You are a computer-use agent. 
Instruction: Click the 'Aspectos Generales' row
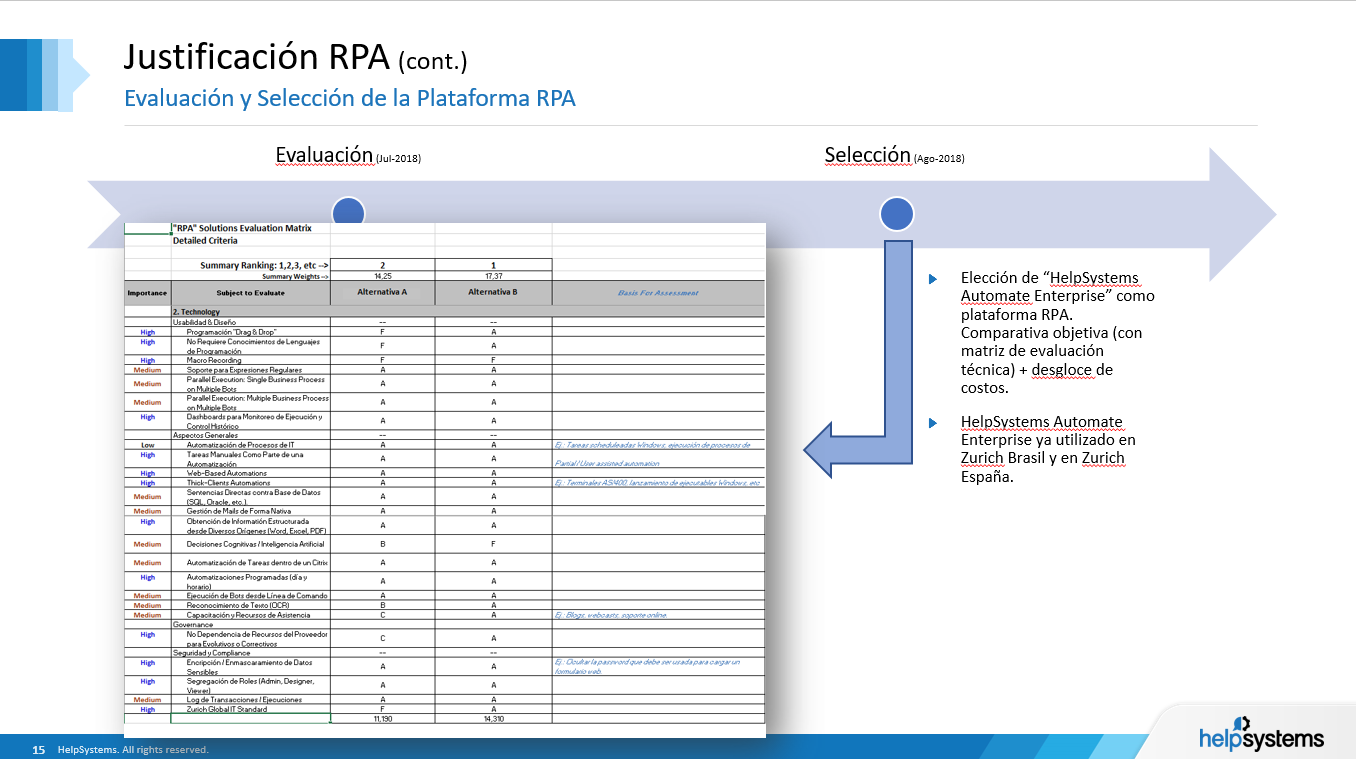(x=444, y=436)
